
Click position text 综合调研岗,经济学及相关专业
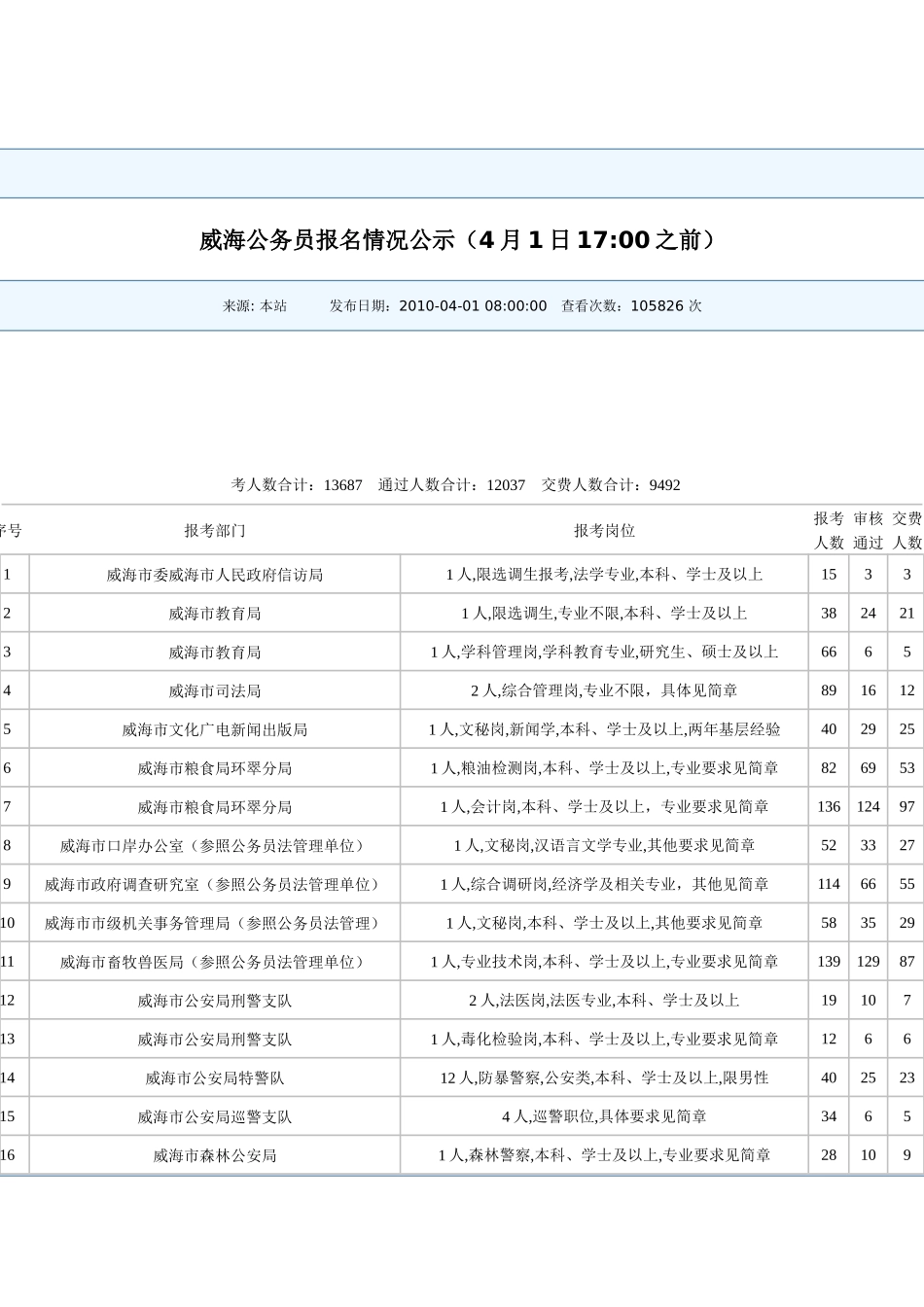(573, 884)
